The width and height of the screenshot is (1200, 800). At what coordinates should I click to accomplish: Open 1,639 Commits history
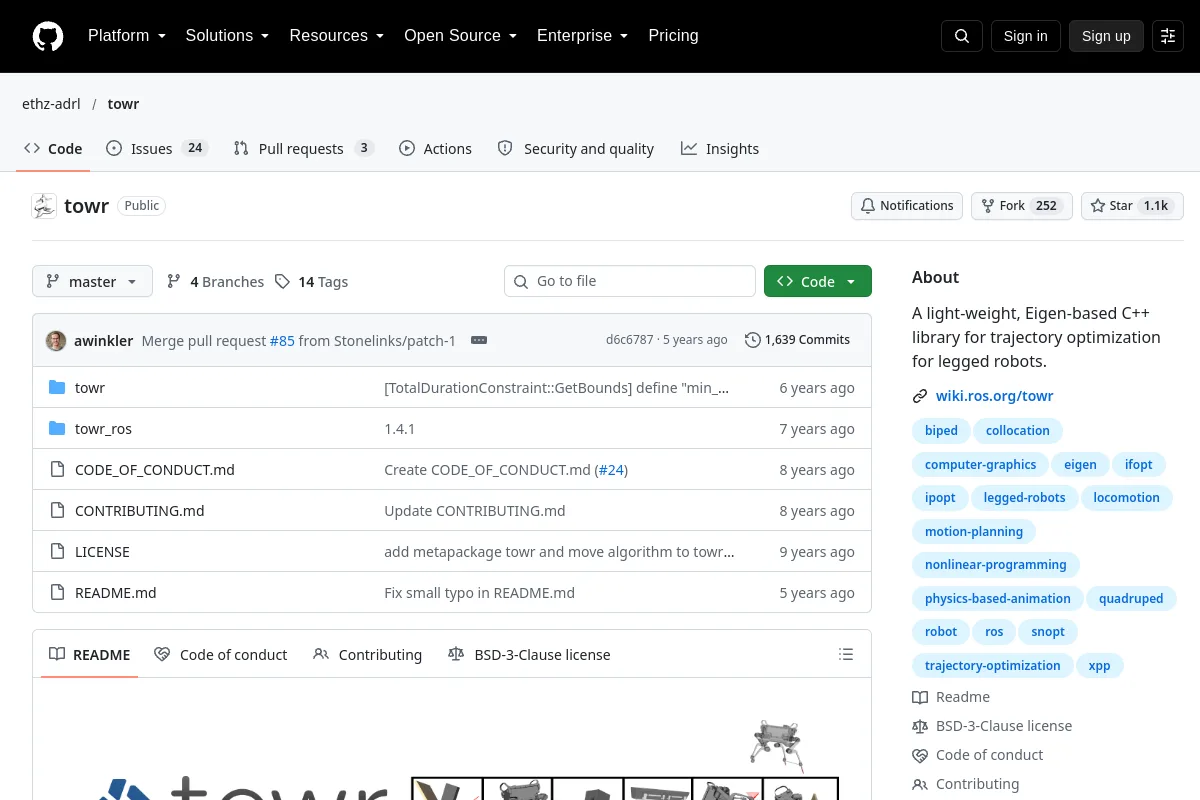[x=798, y=340]
